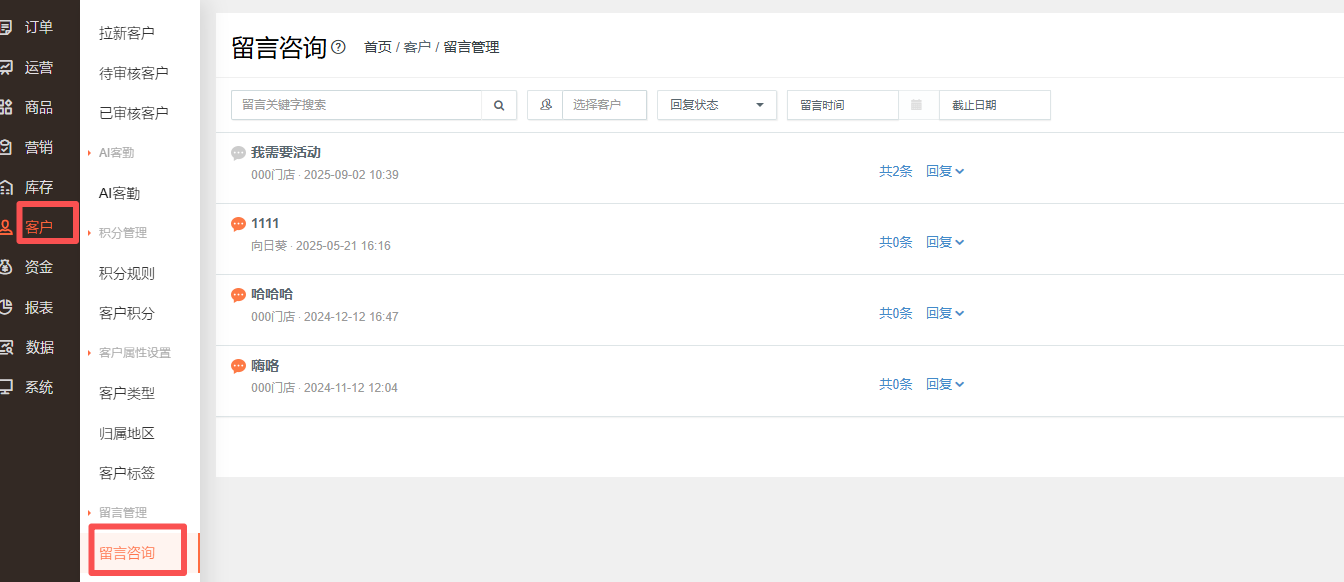1344x582 pixels.
Task: Click the 商品 products grid icon
Action: [x=6, y=107]
